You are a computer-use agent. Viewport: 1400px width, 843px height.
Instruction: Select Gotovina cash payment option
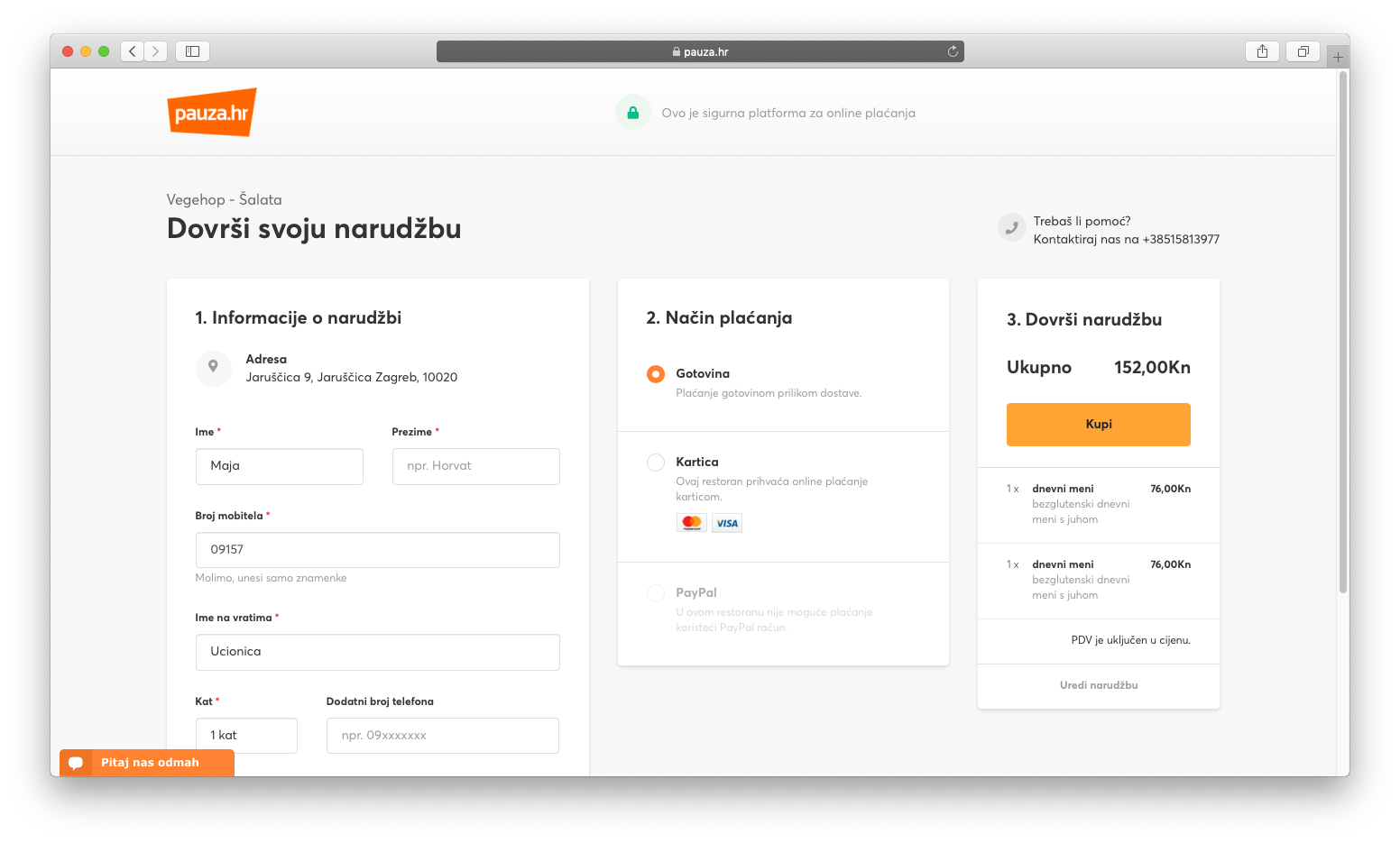pyautogui.click(x=656, y=374)
